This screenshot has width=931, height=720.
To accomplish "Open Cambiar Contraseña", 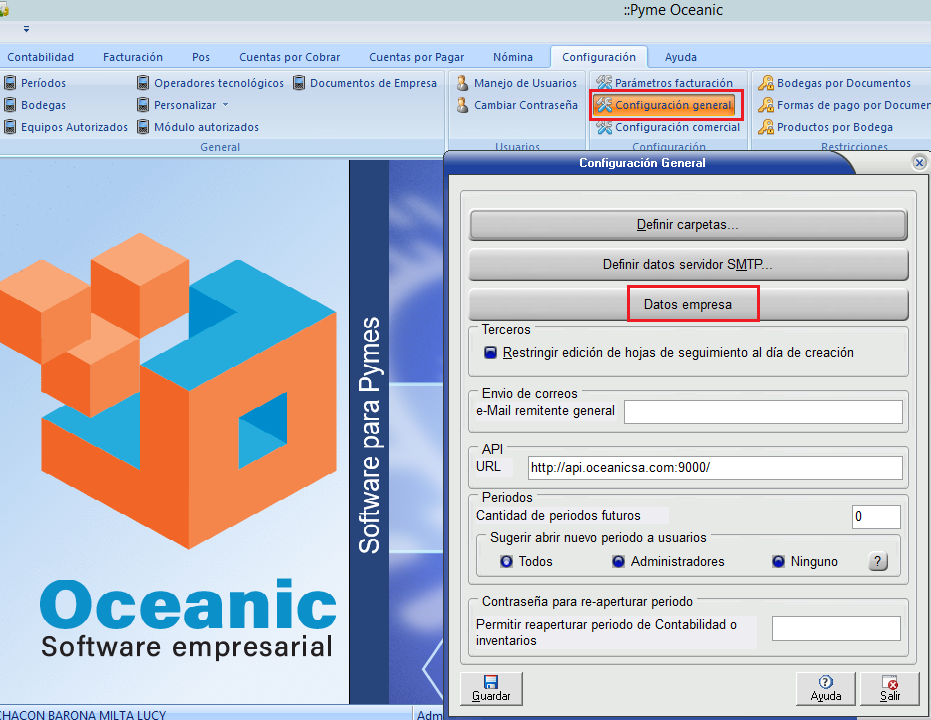I will click(x=525, y=105).
